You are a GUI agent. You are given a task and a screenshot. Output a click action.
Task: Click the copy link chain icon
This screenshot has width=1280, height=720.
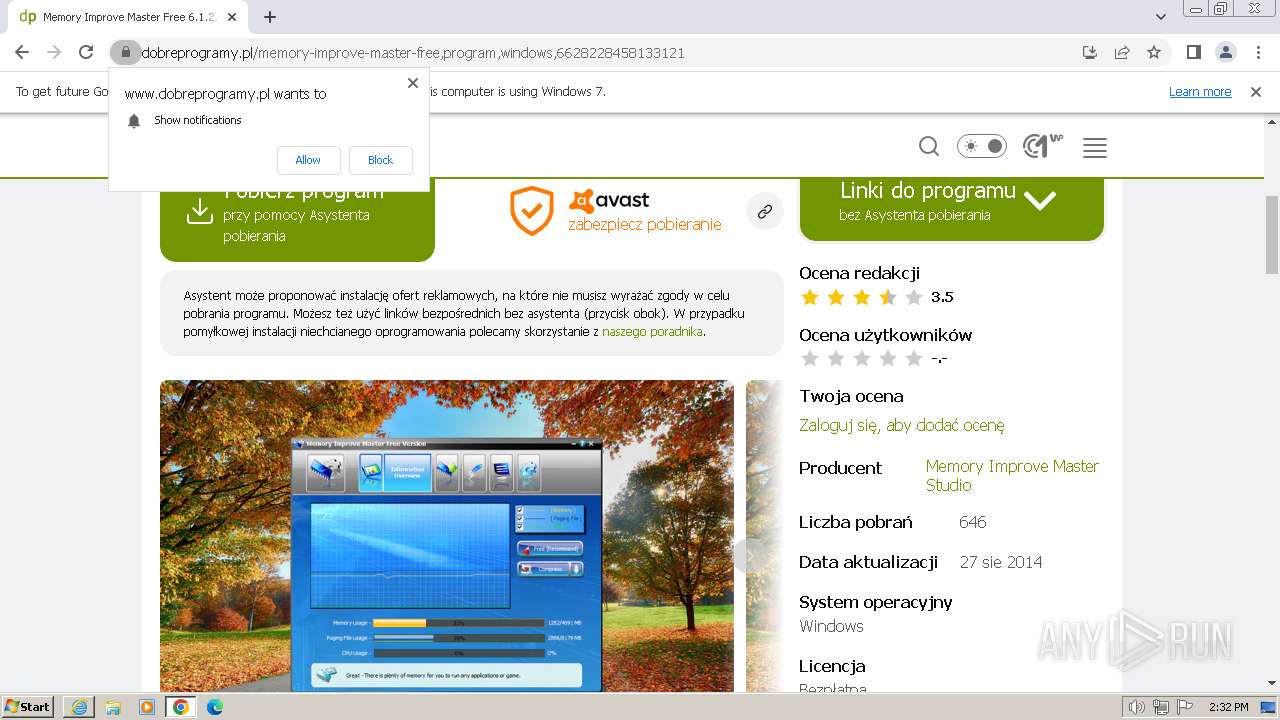click(765, 211)
